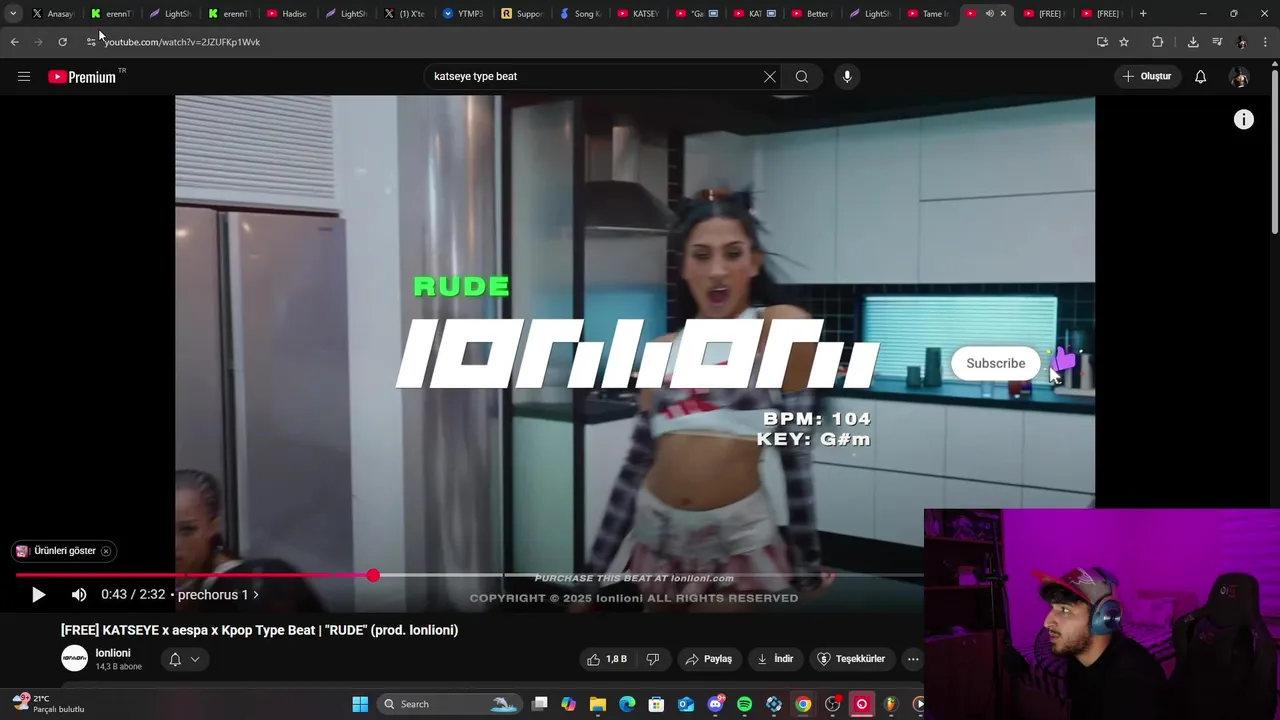Open FL Studio from the taskbar

(x=890, y=704)
